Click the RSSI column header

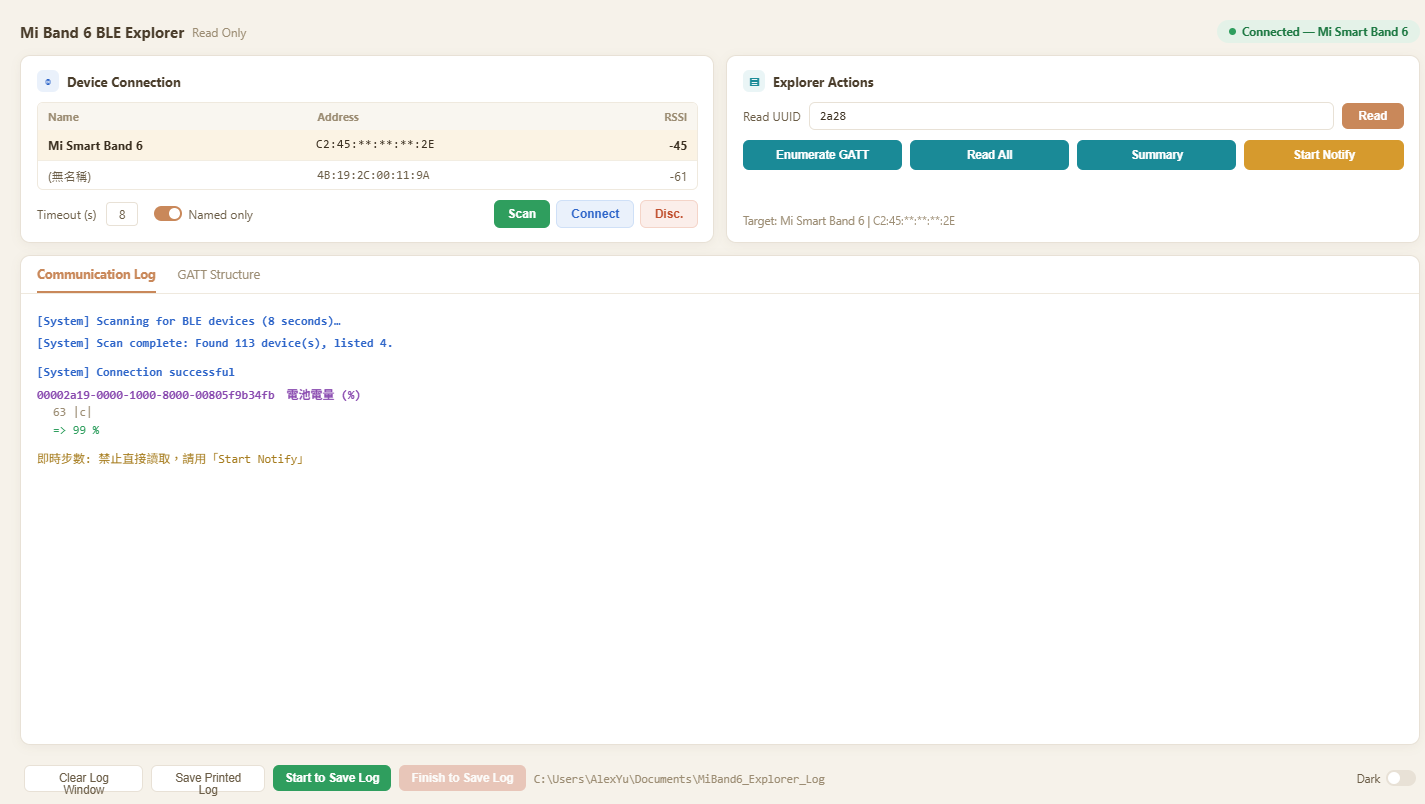676,117
